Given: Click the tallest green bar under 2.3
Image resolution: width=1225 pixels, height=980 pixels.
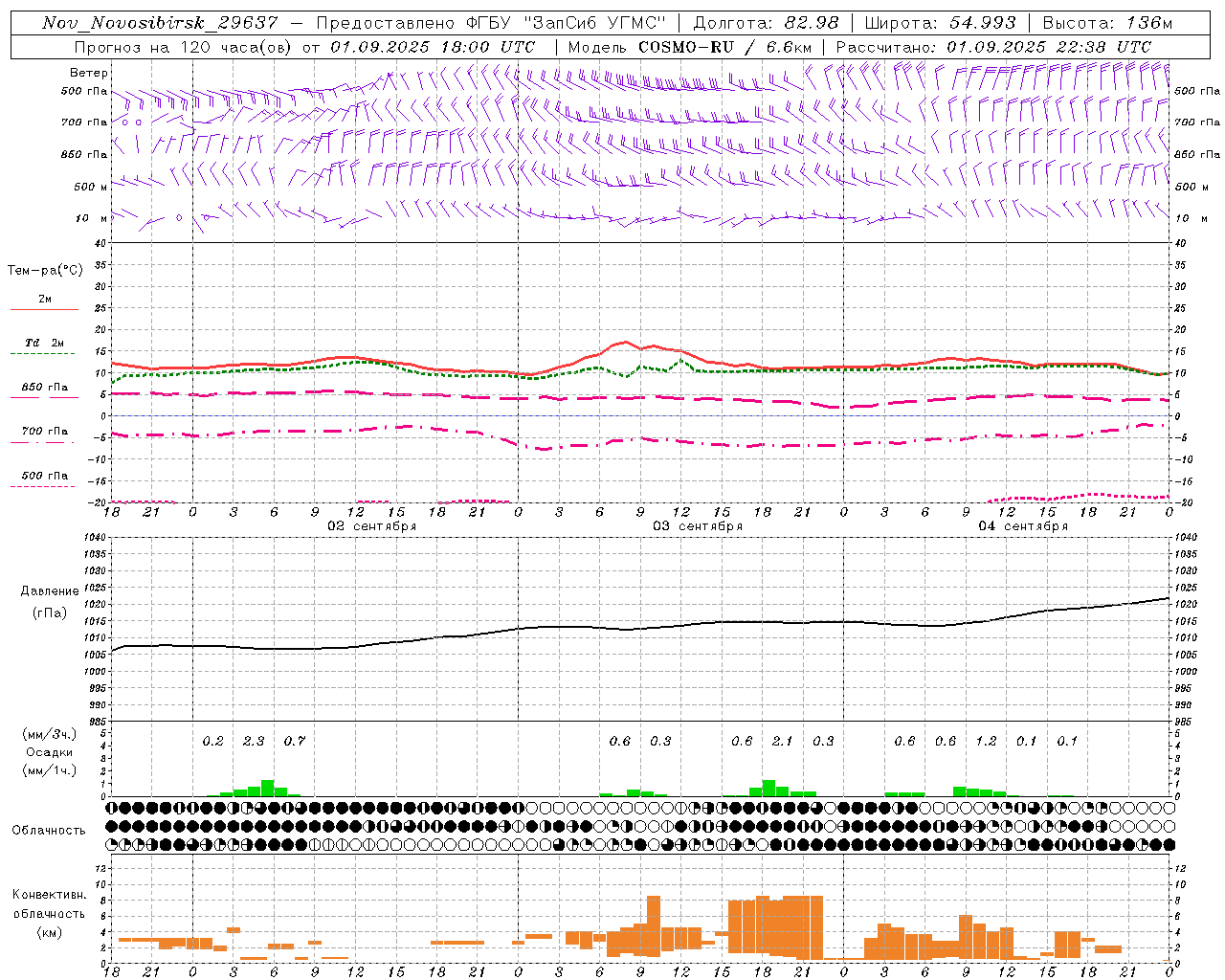Looking at the screenshot, I should click(x=268, y=789).
